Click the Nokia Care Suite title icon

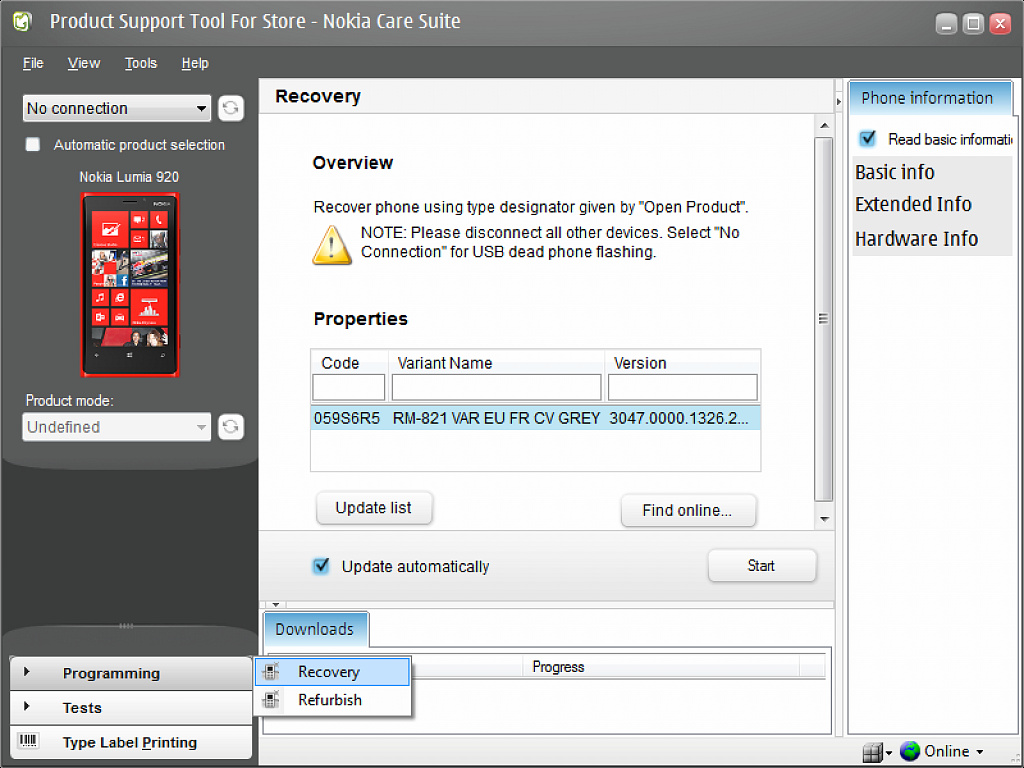[23, 22]
